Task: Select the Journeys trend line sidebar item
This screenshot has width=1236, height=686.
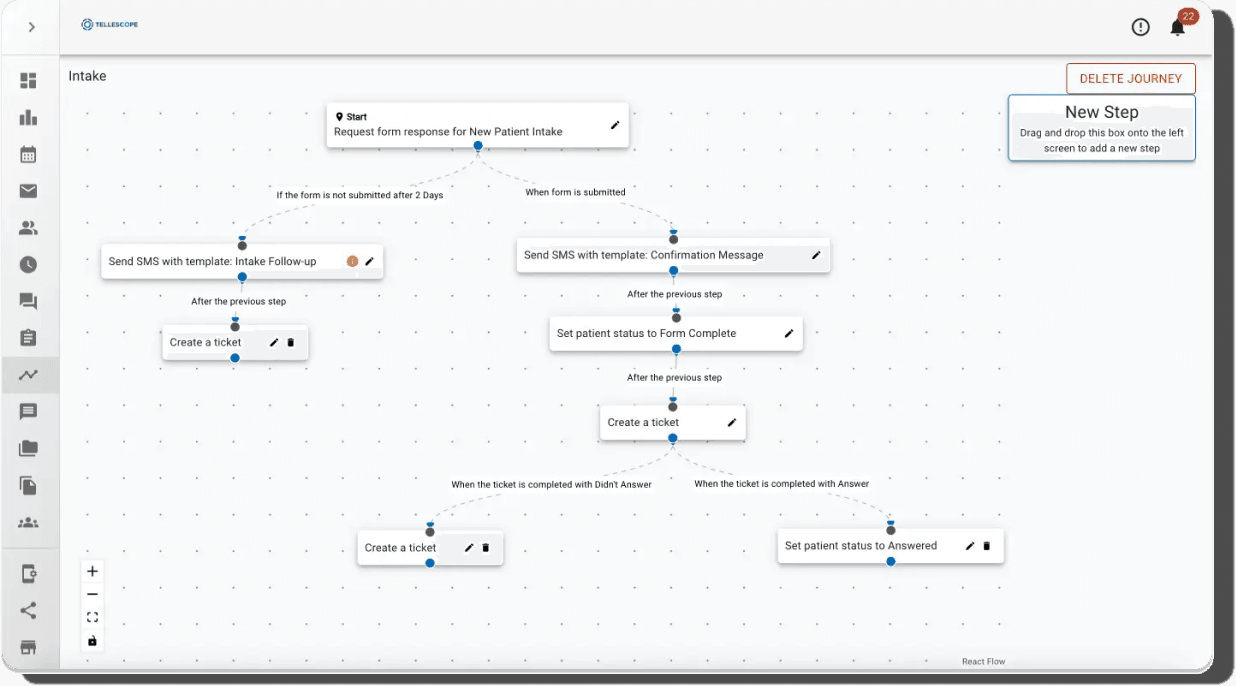Action: coord(28,375)
